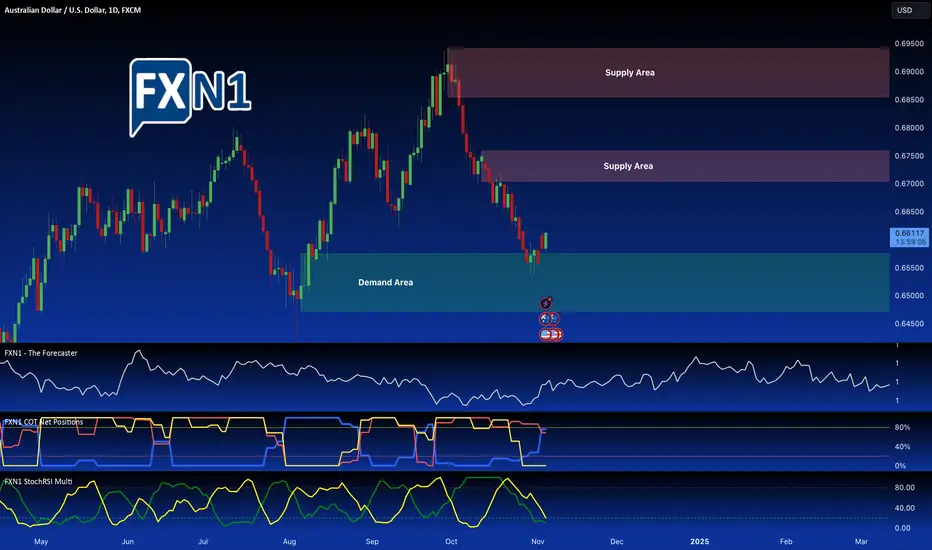This screenshot has width=932, height=550.
Task: Click the Australian Dollar / U.S. Dollar chart title
Action: click(x=73, y=10)
